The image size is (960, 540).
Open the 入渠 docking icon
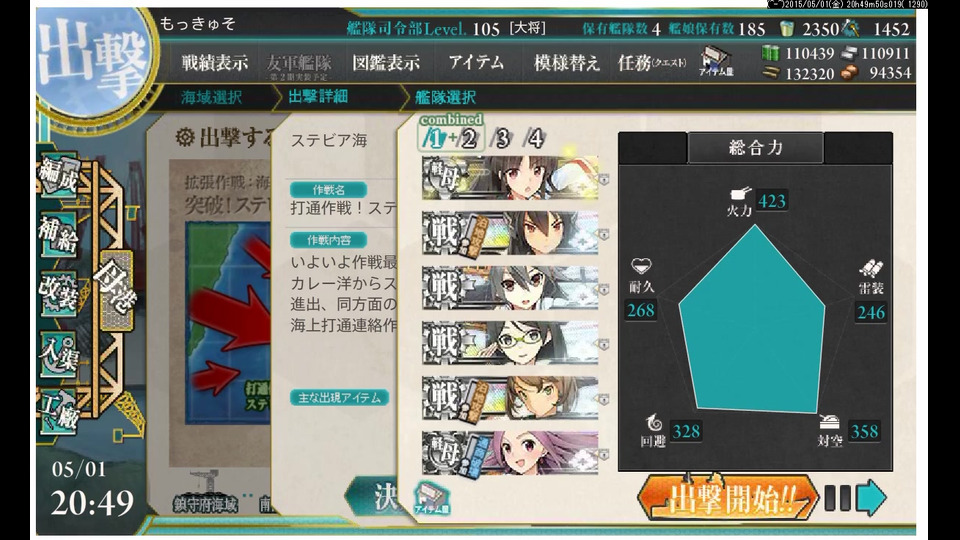[x=58, y=354]
